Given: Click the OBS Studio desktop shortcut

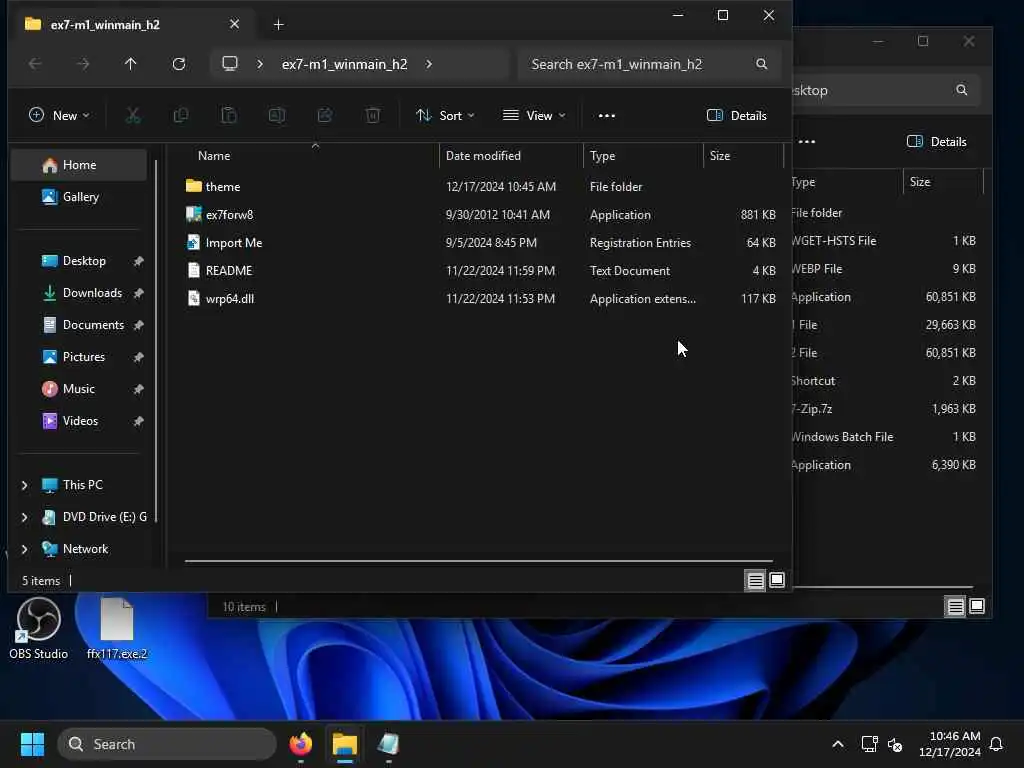Looking at the screenshot, I should (39, 628).
